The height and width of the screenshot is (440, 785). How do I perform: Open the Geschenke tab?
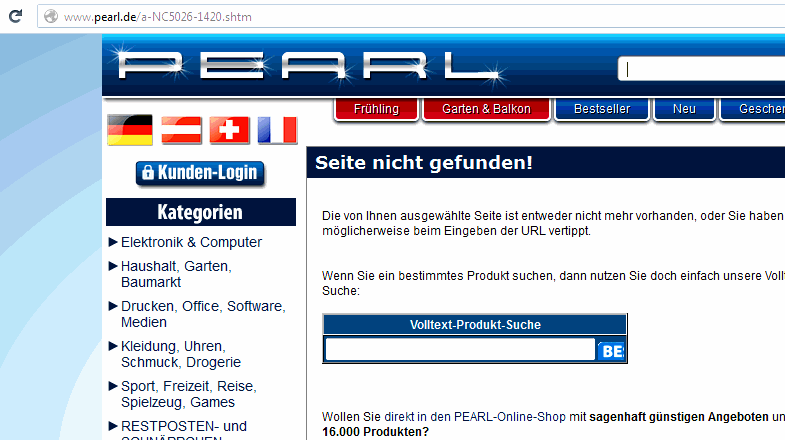(752, 109)
